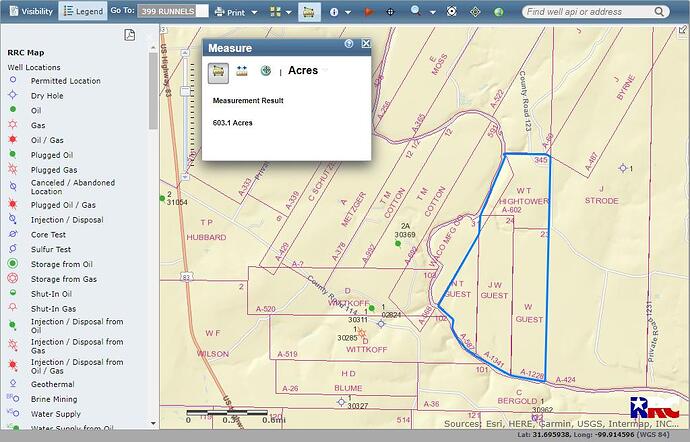Click the expand-map icon at top-right corner
690x442 pixels.
(682, 30)
